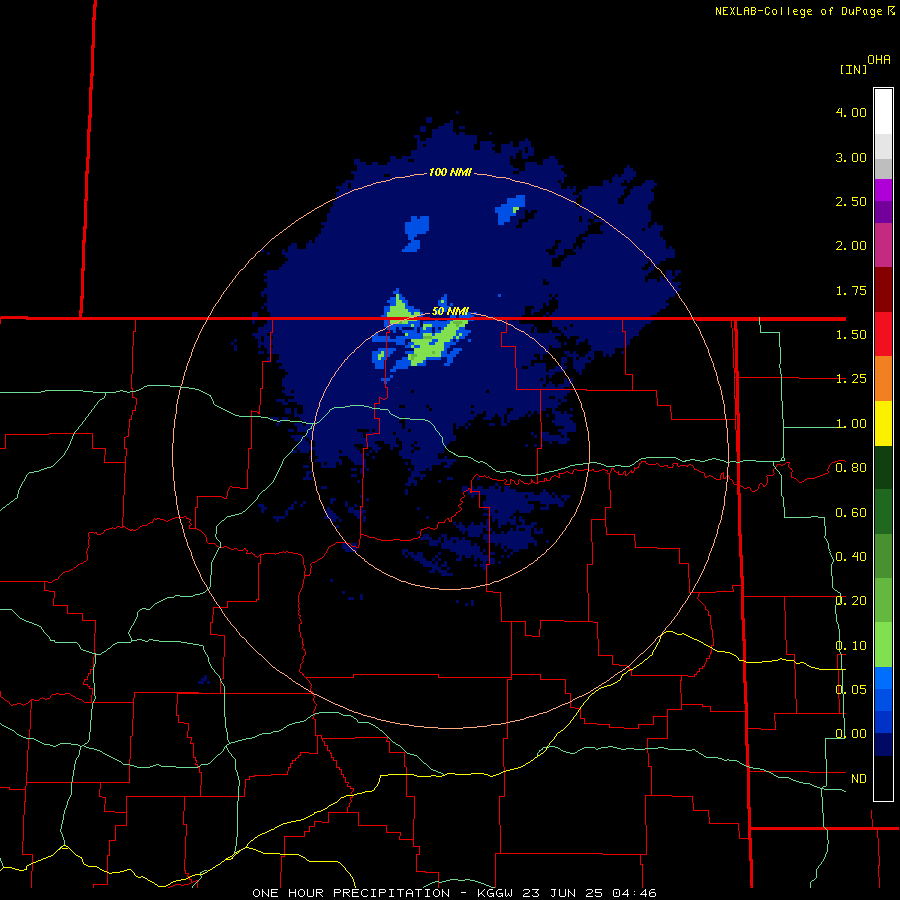Pick the light blue swatch beside 0.05
Screen dimensions: 900x900
883,678
